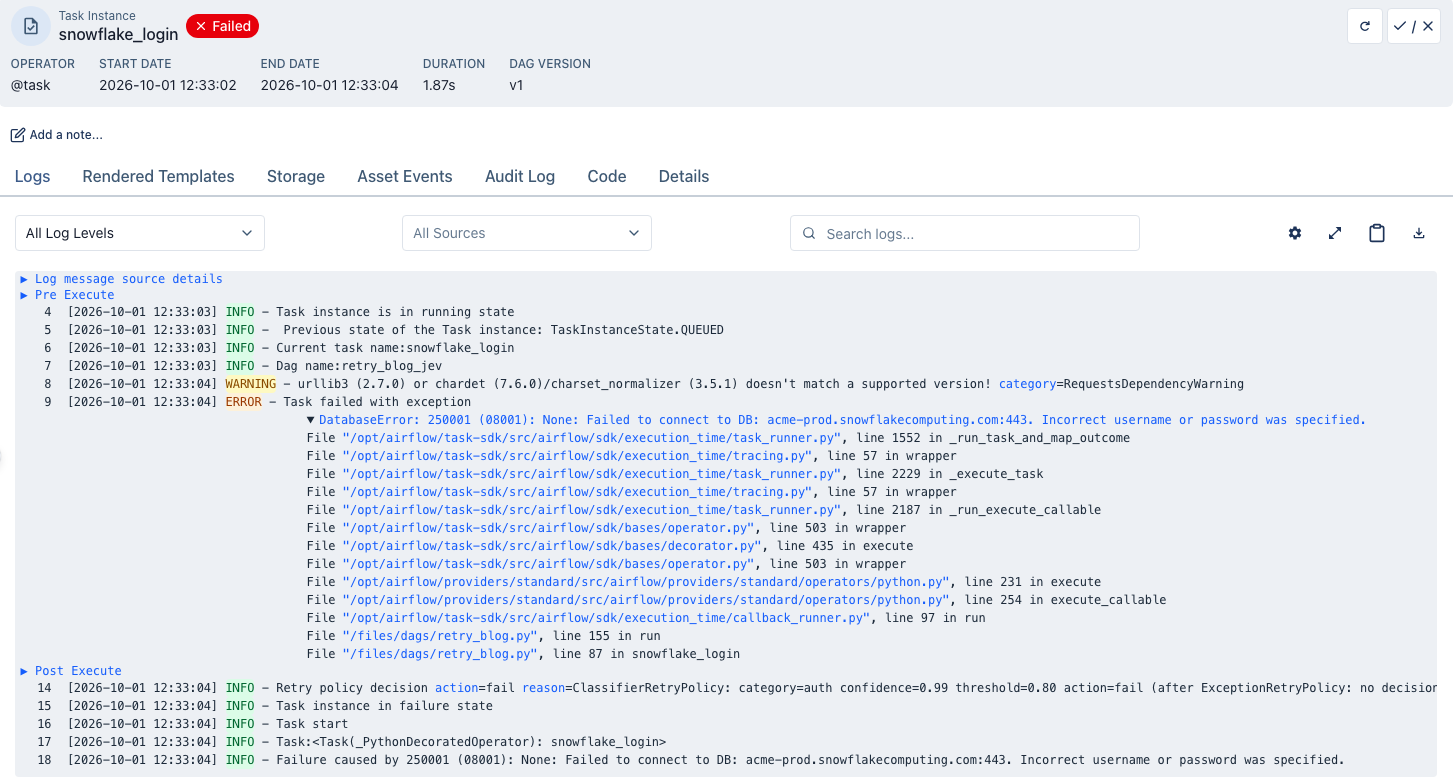Click the task instance icon beside snowflake_login

pyautogui.click(x=31, y=26)
